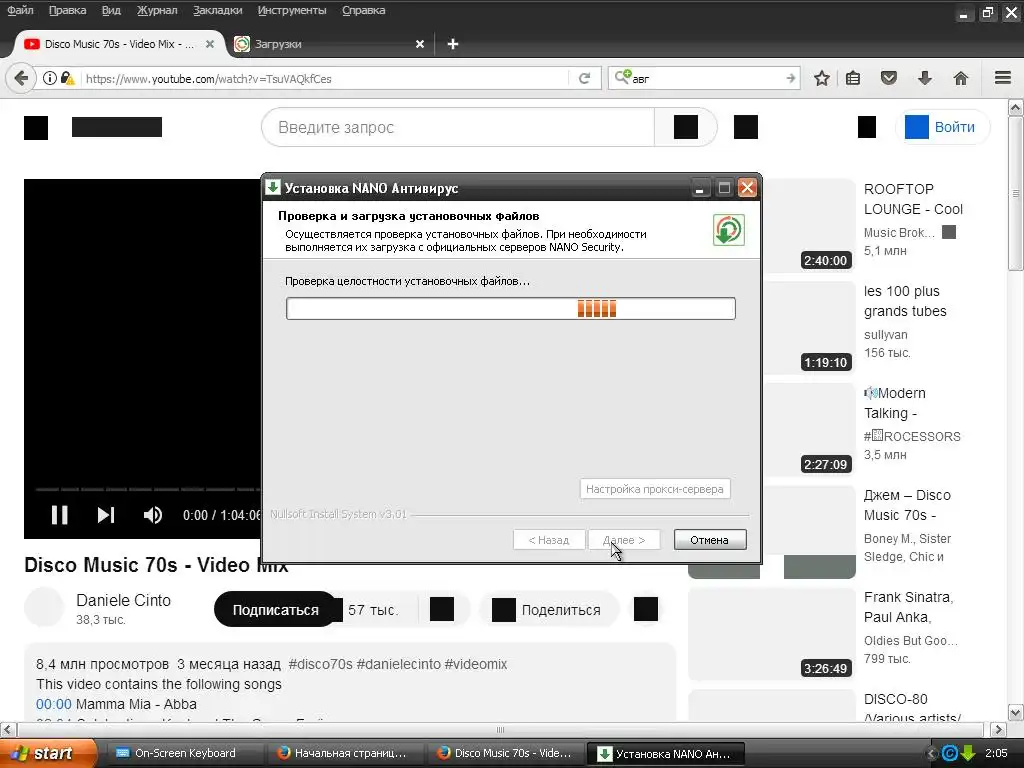Image resolution: width=1024 pixels, height=768 pixels.
Task: Click the insecure connection lock warning icon
Action: pos(67,78)
